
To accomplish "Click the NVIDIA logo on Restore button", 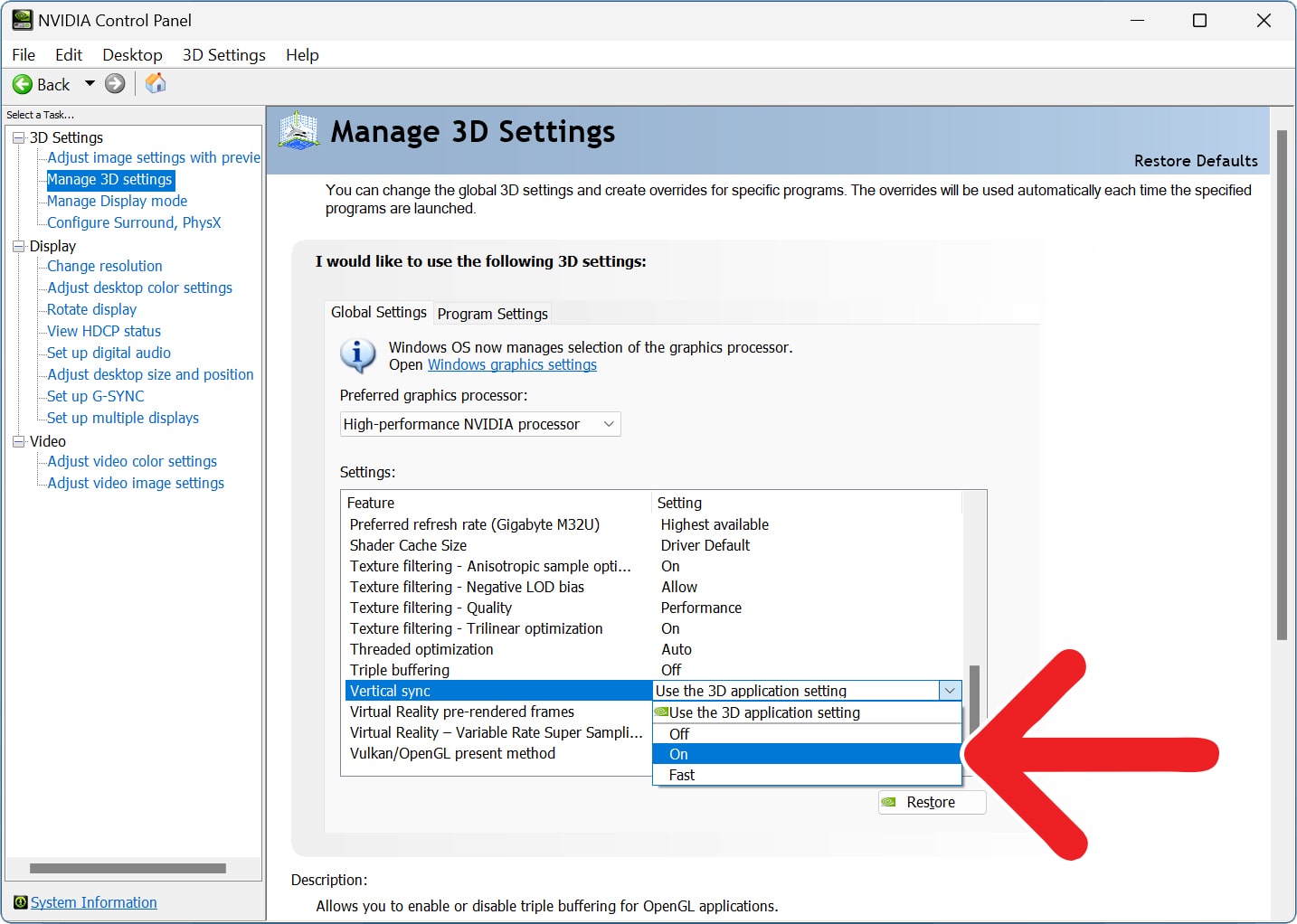I will tap(889, 802).
